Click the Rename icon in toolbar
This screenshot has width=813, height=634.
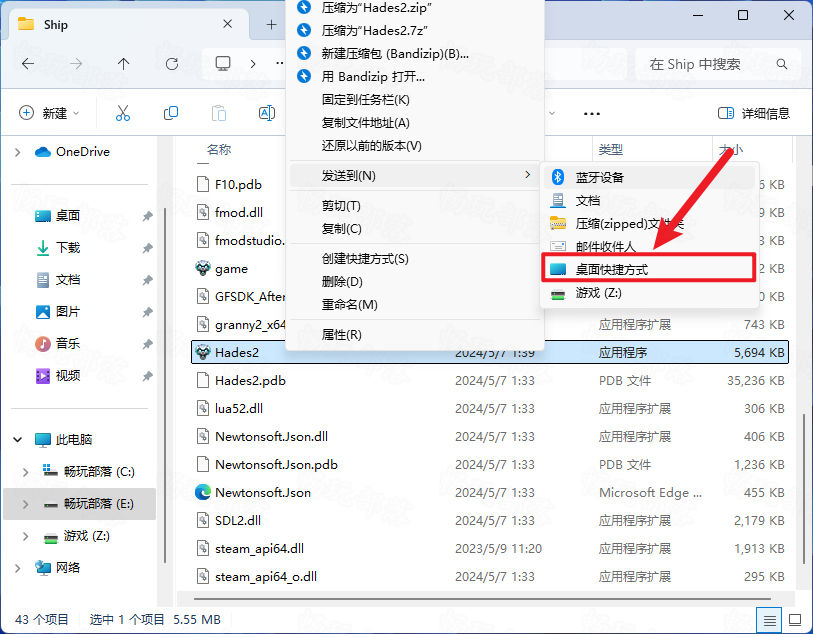click(267, 113)
